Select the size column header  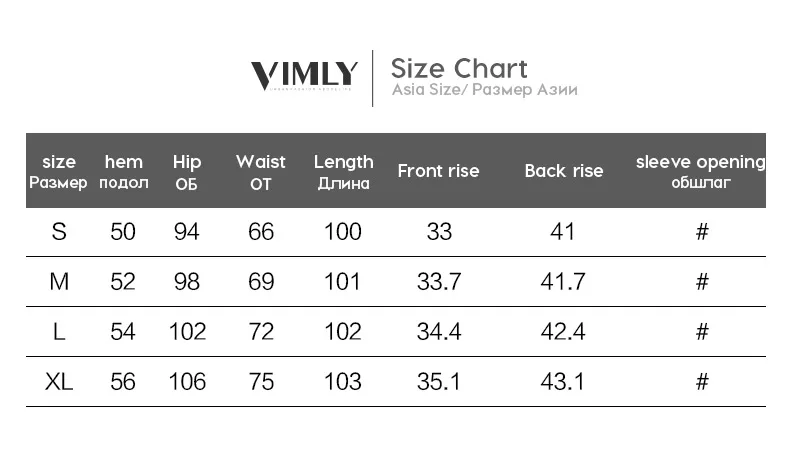58,171
